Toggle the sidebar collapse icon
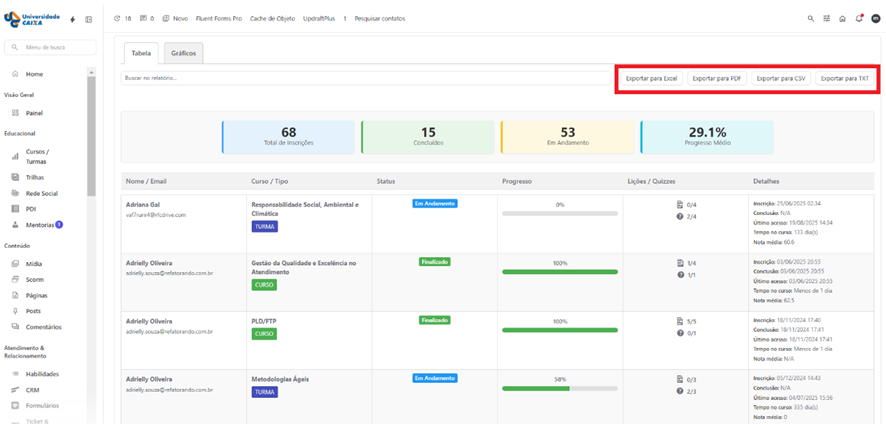Image resolution: width=886 pixels, height=424 pixels. coord(88,19)
